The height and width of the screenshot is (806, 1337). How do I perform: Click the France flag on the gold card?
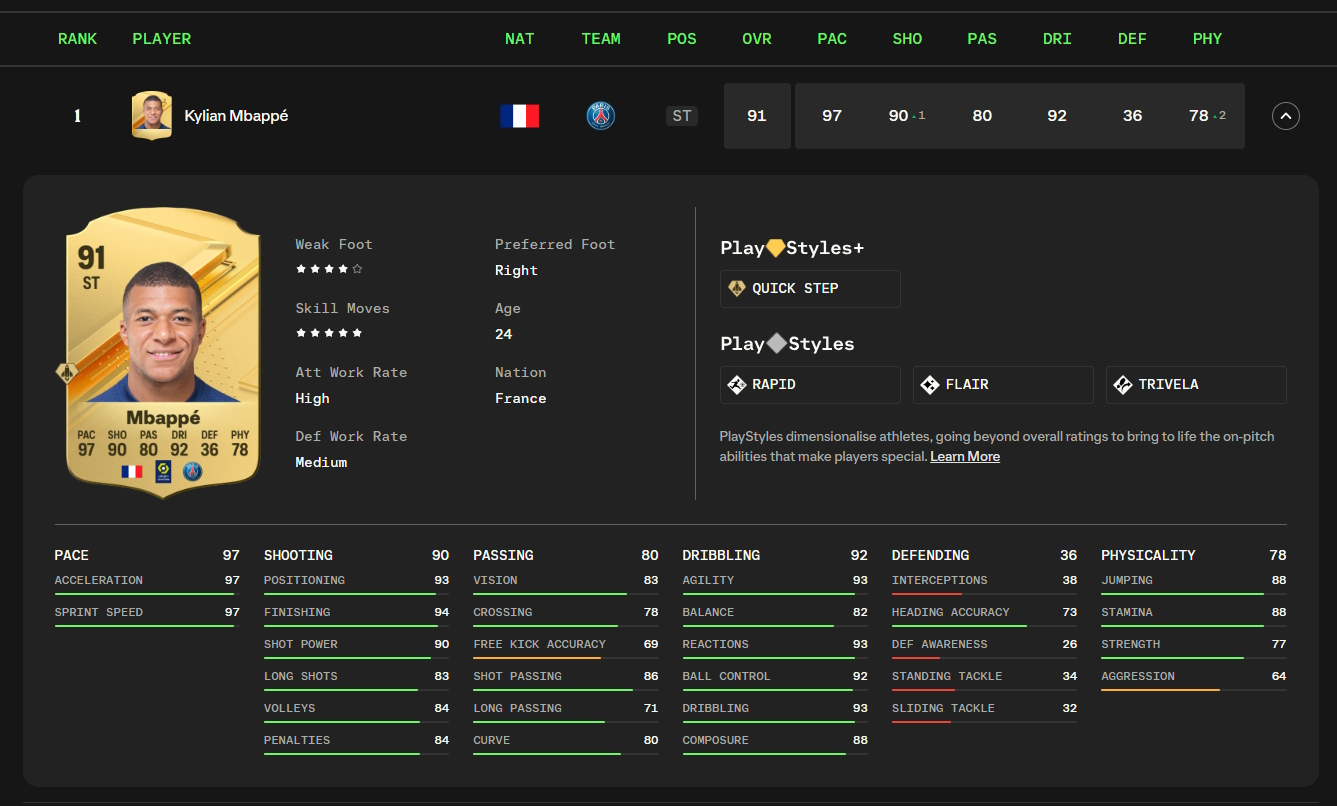(131, 471)
